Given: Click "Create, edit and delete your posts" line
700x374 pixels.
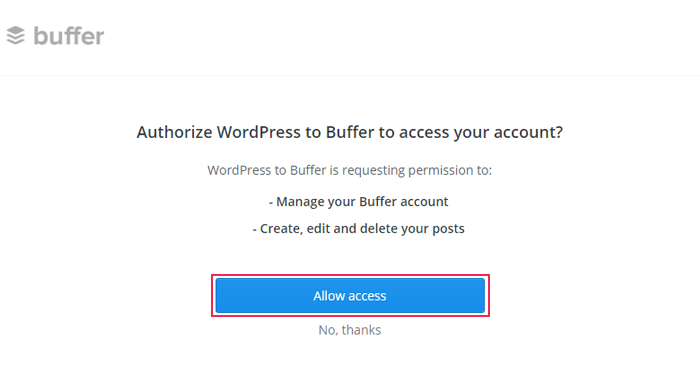Looking at the screenshot, I should [x=358, y=229].
